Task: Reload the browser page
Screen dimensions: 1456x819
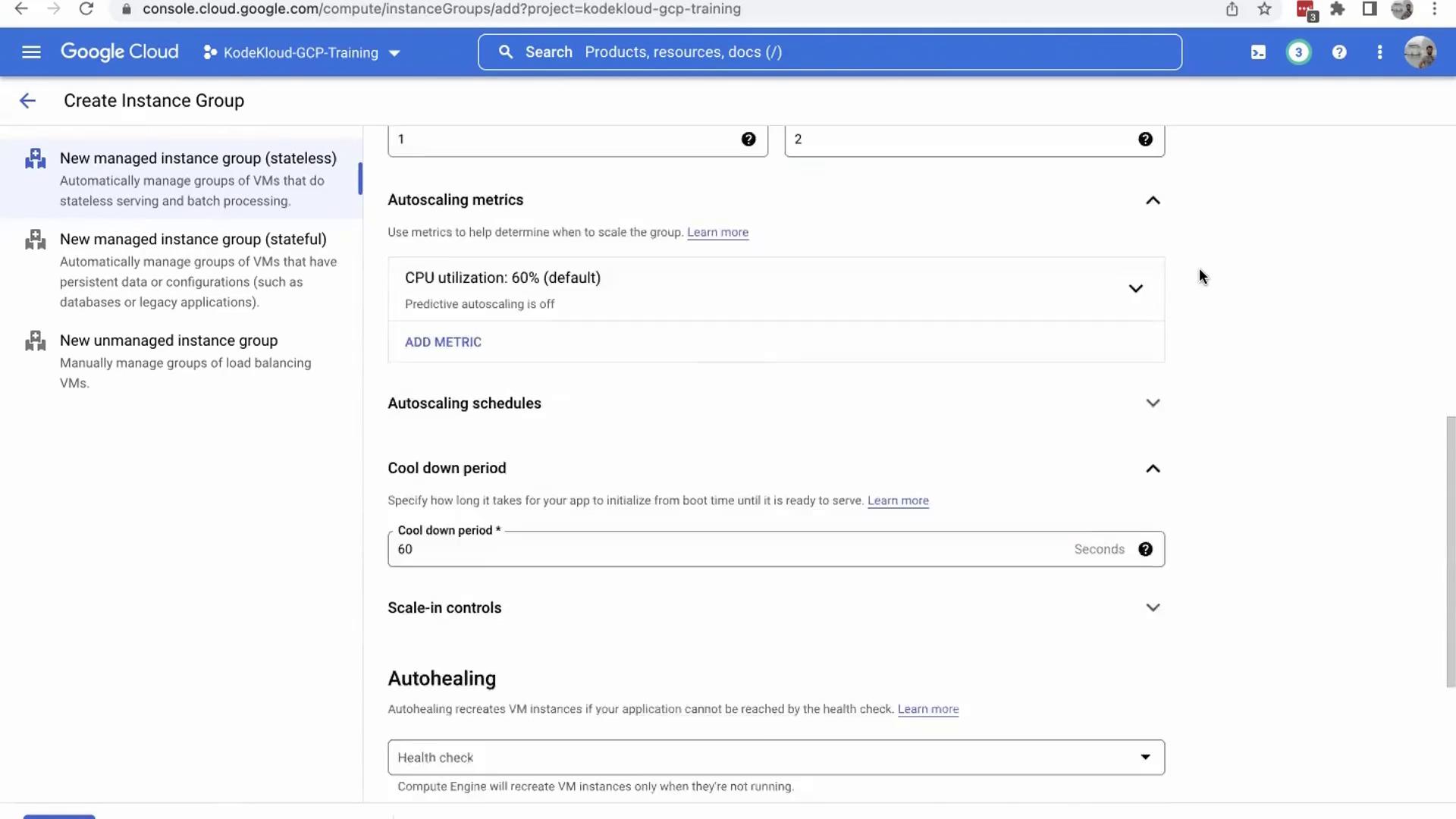Action: 86,9
